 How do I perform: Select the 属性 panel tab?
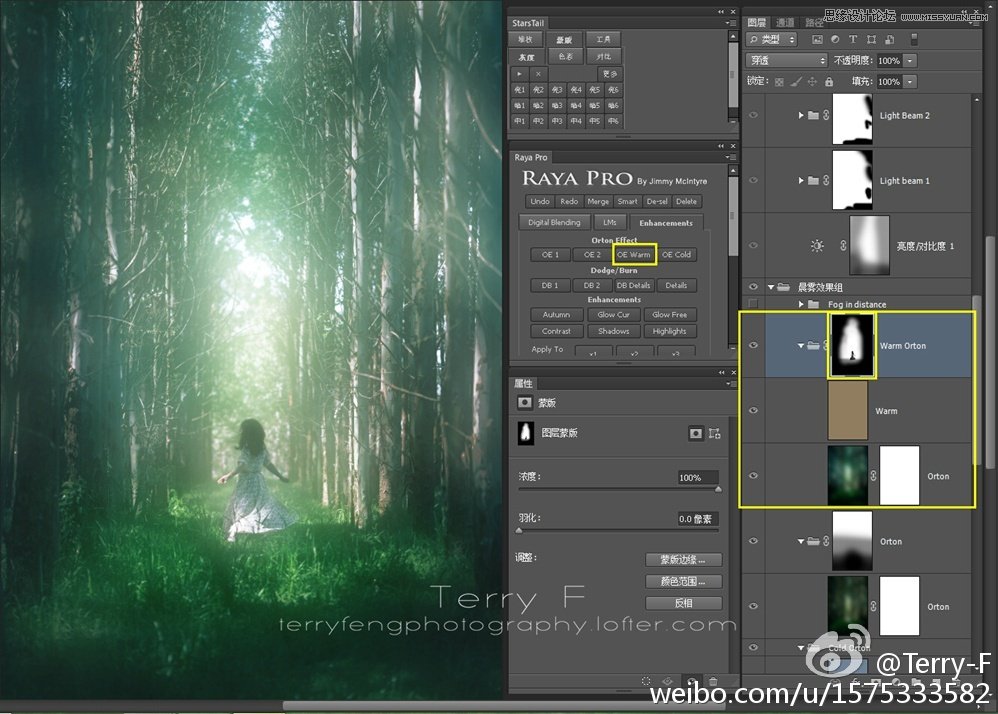[x=523, y=383]
